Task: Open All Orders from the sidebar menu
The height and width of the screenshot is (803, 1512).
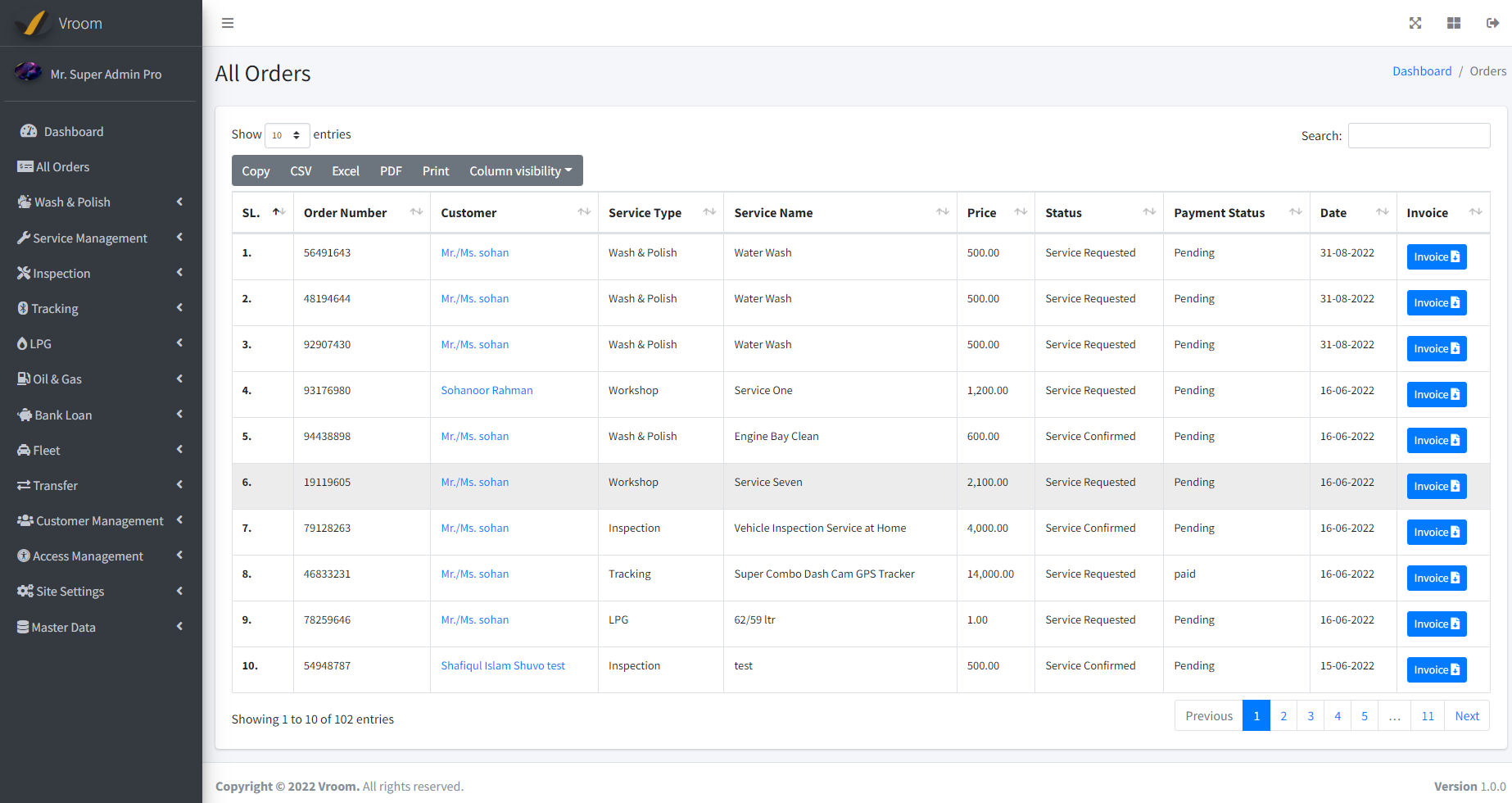Action: (x=101, y=166)
